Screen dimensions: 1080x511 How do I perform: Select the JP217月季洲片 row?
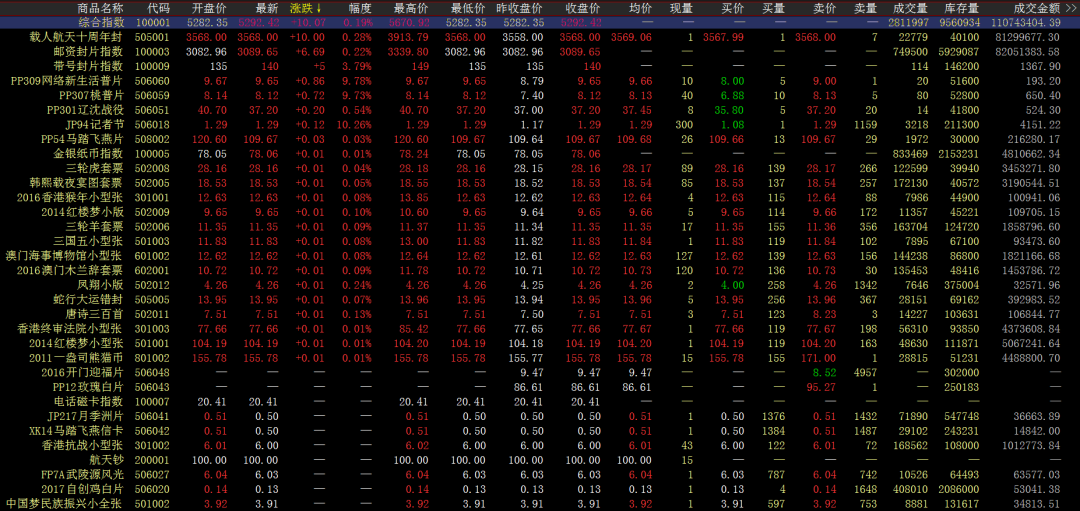(x=540, y=417)
